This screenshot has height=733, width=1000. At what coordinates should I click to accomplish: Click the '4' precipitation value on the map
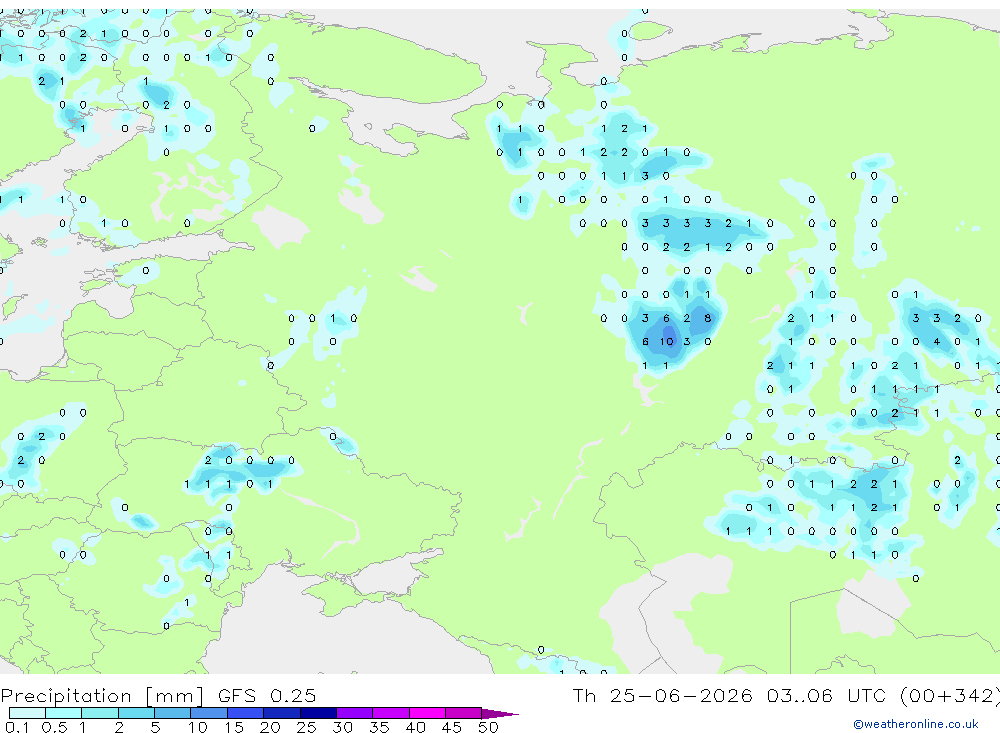[936, 342]
